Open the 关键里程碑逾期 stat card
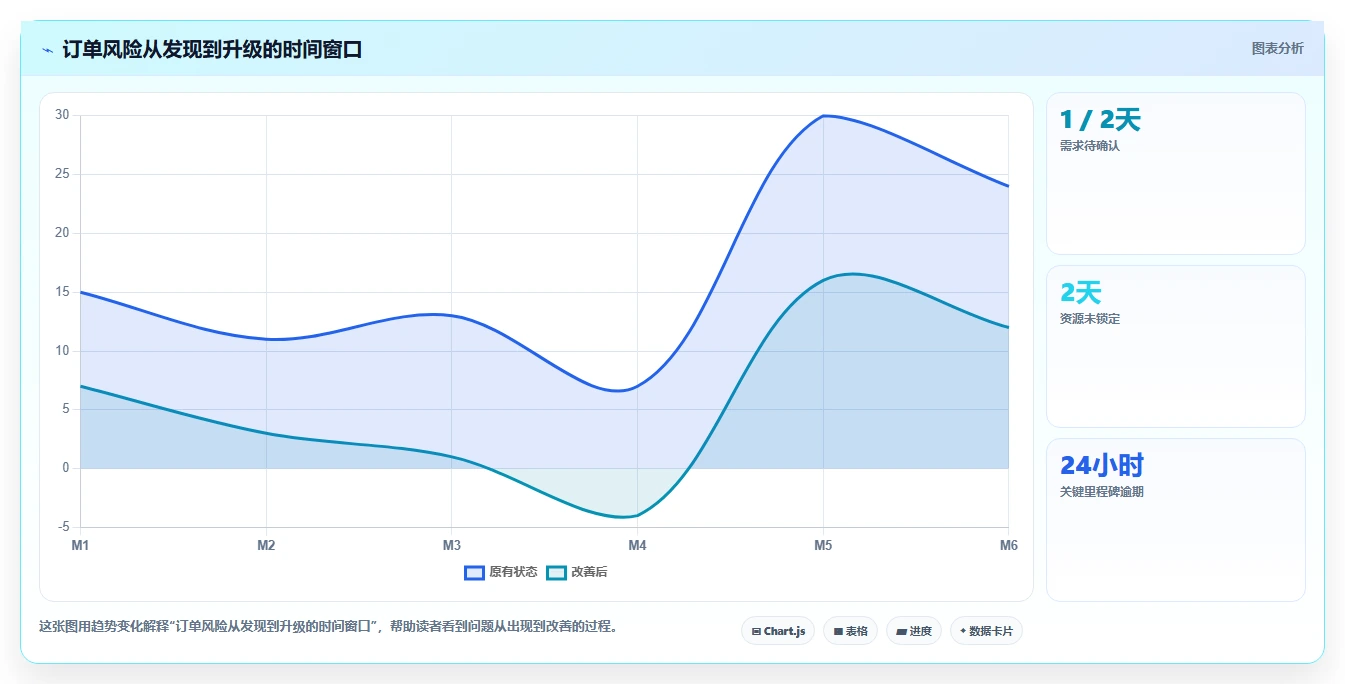This screenshot has height=684, width=1345. pyautogui.click(x=1176, y=520)
